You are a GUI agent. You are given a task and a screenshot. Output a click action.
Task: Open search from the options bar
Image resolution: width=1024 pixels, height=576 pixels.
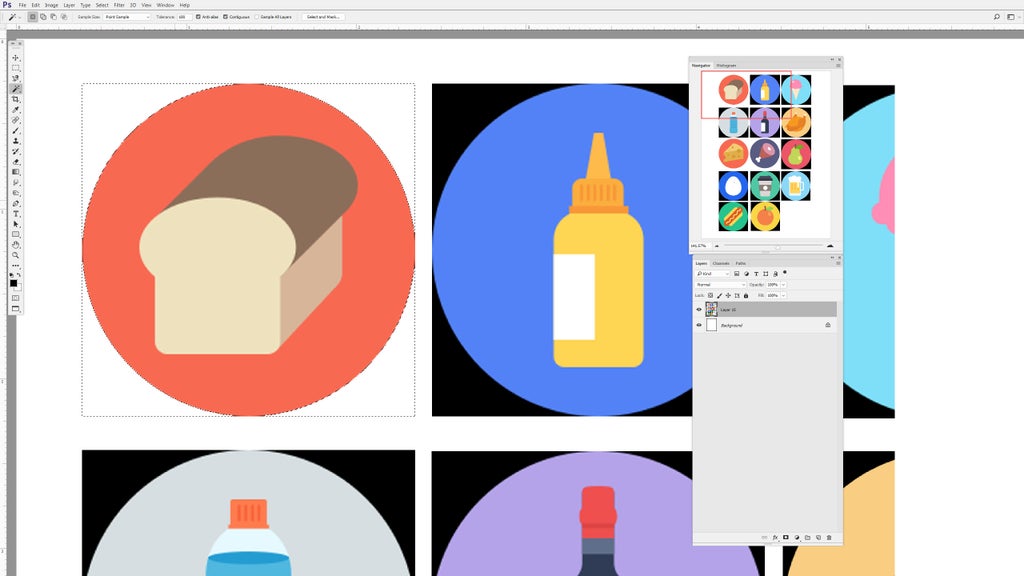point(997,17)
